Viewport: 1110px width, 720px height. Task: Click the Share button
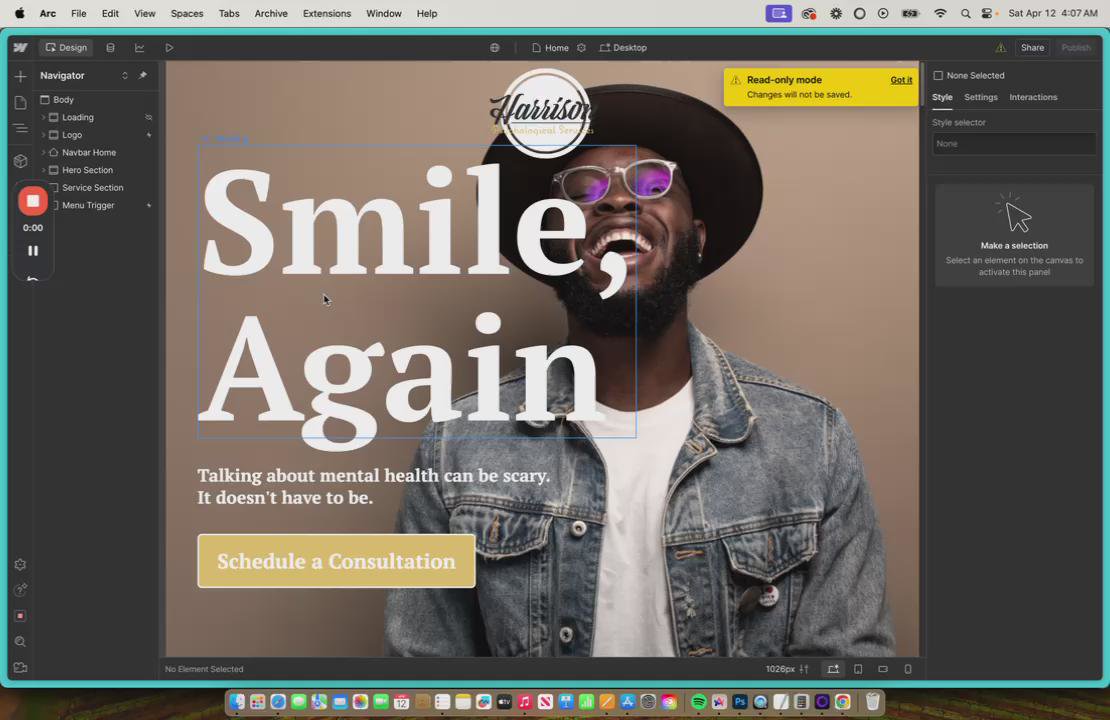click(1032, 47)
